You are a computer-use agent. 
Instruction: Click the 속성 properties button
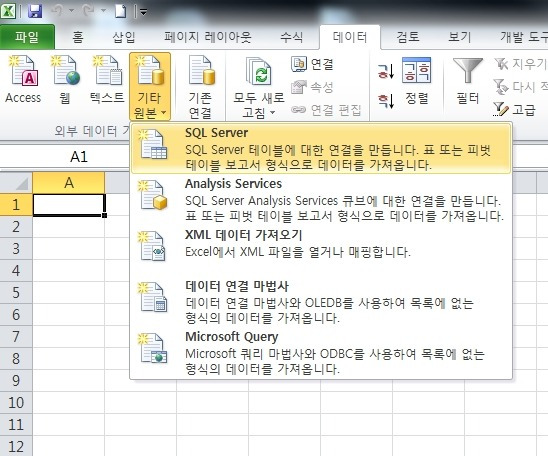point(312,87)
